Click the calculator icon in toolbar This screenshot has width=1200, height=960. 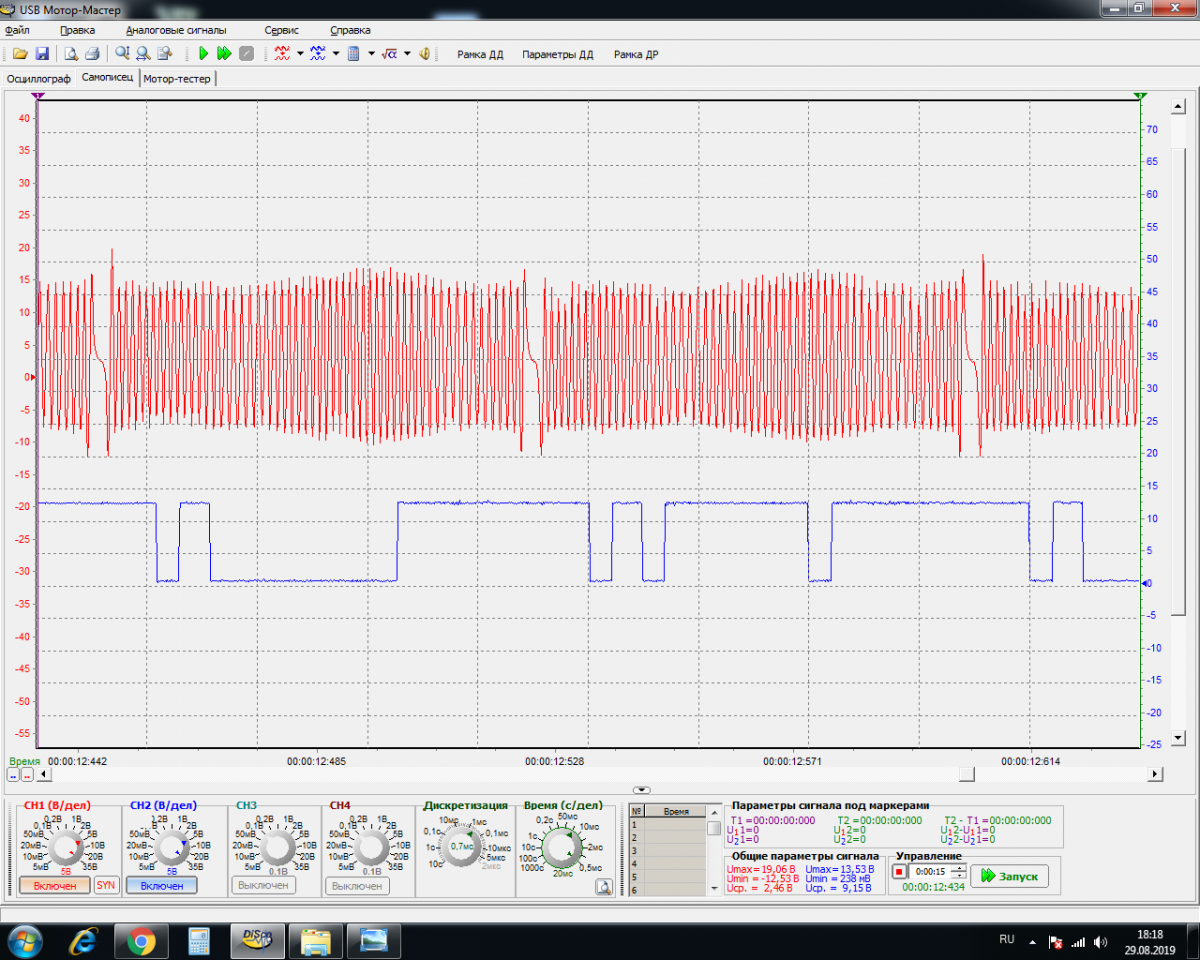tap(353, 54)
